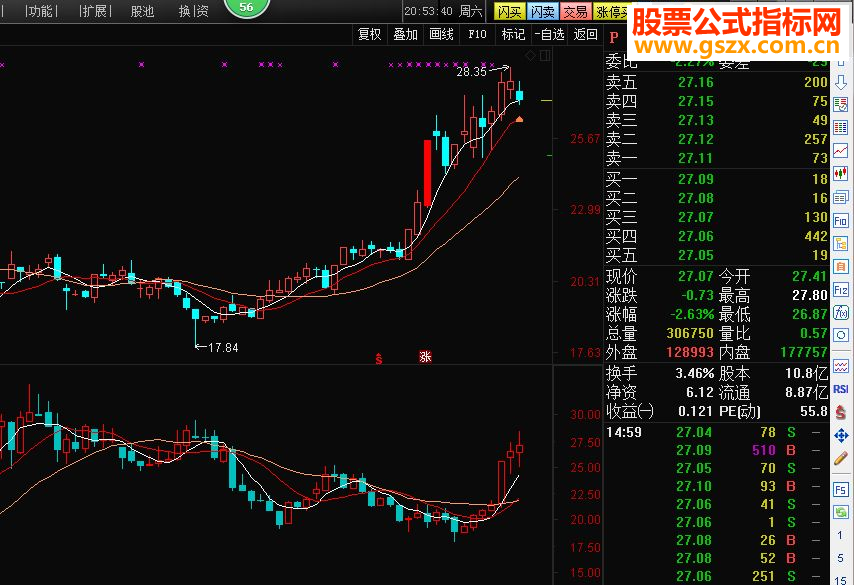Open the 换|资 menu item
854x585 pixels.
click(x=193, y=11)
